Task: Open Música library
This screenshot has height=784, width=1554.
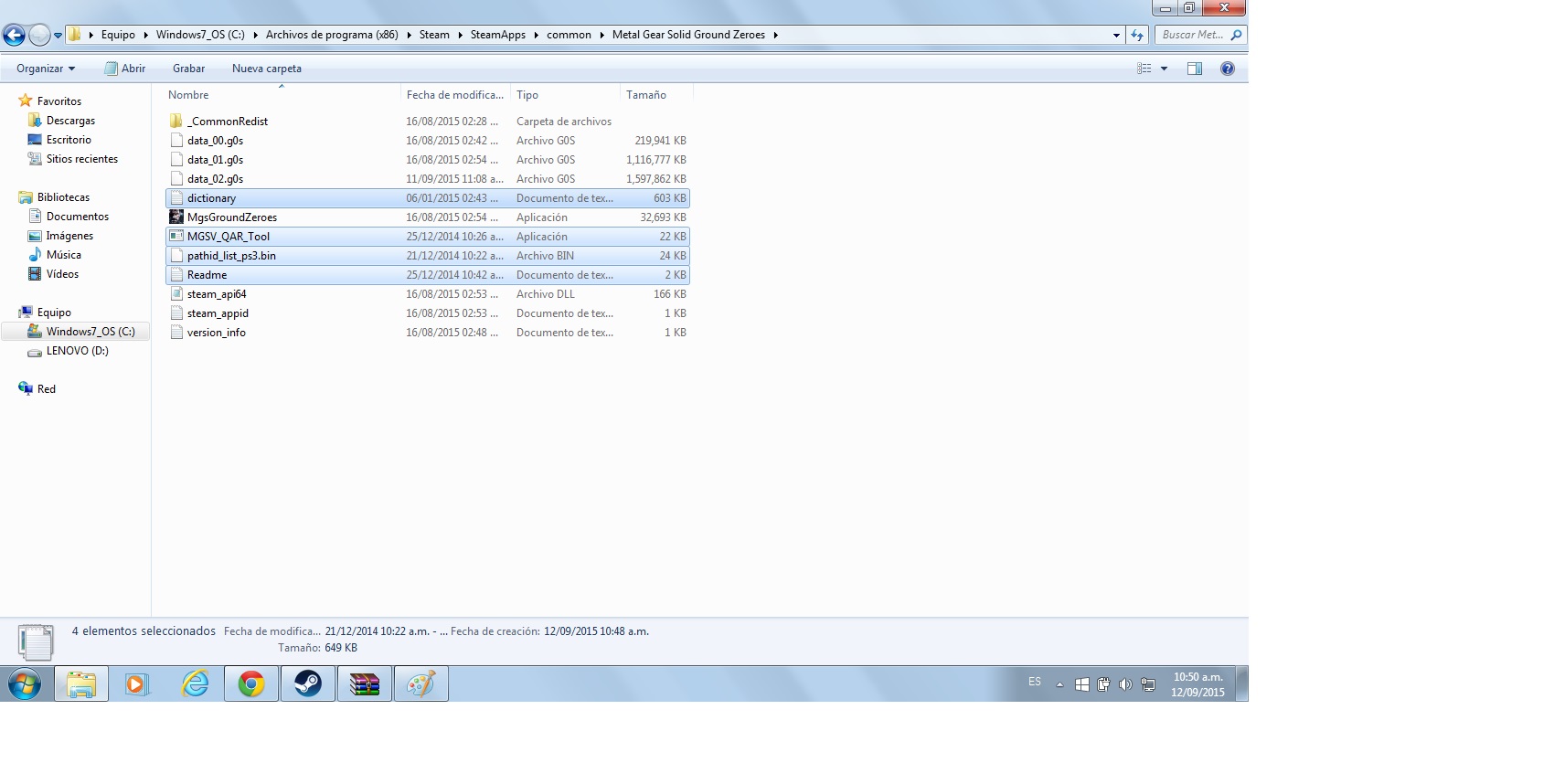Action: tap(64, 255)
